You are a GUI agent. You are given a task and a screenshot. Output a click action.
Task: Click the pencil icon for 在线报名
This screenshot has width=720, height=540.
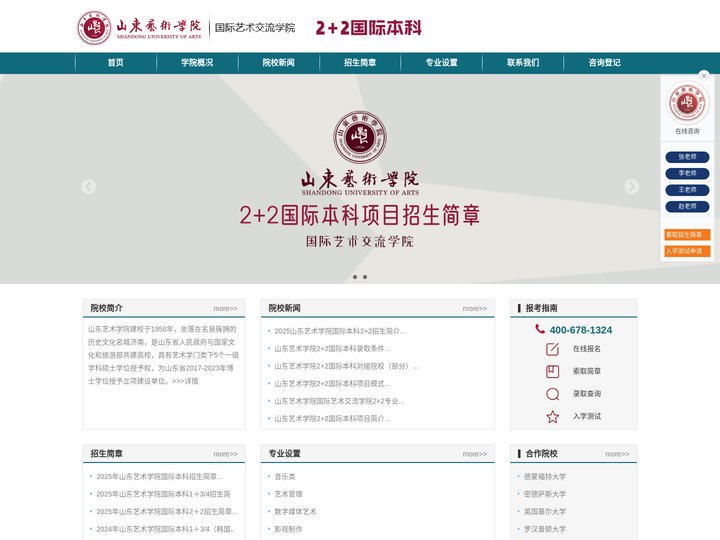(x=552, y=349)
